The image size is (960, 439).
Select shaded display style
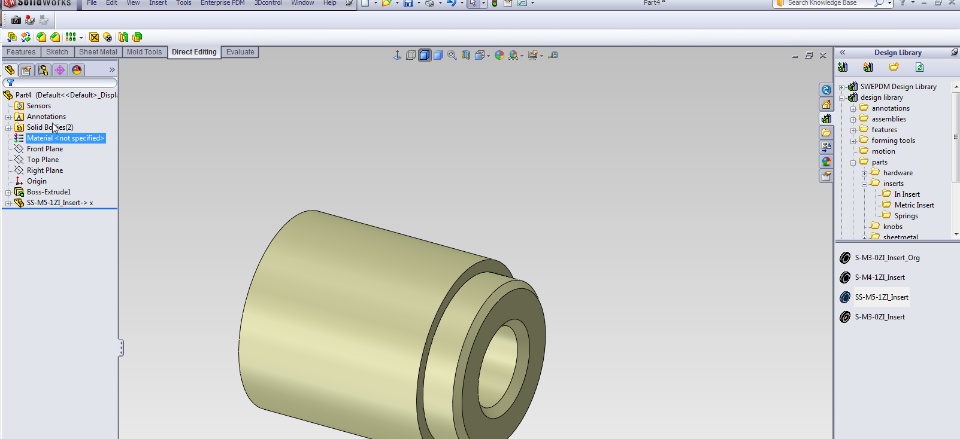coord(438,55)
